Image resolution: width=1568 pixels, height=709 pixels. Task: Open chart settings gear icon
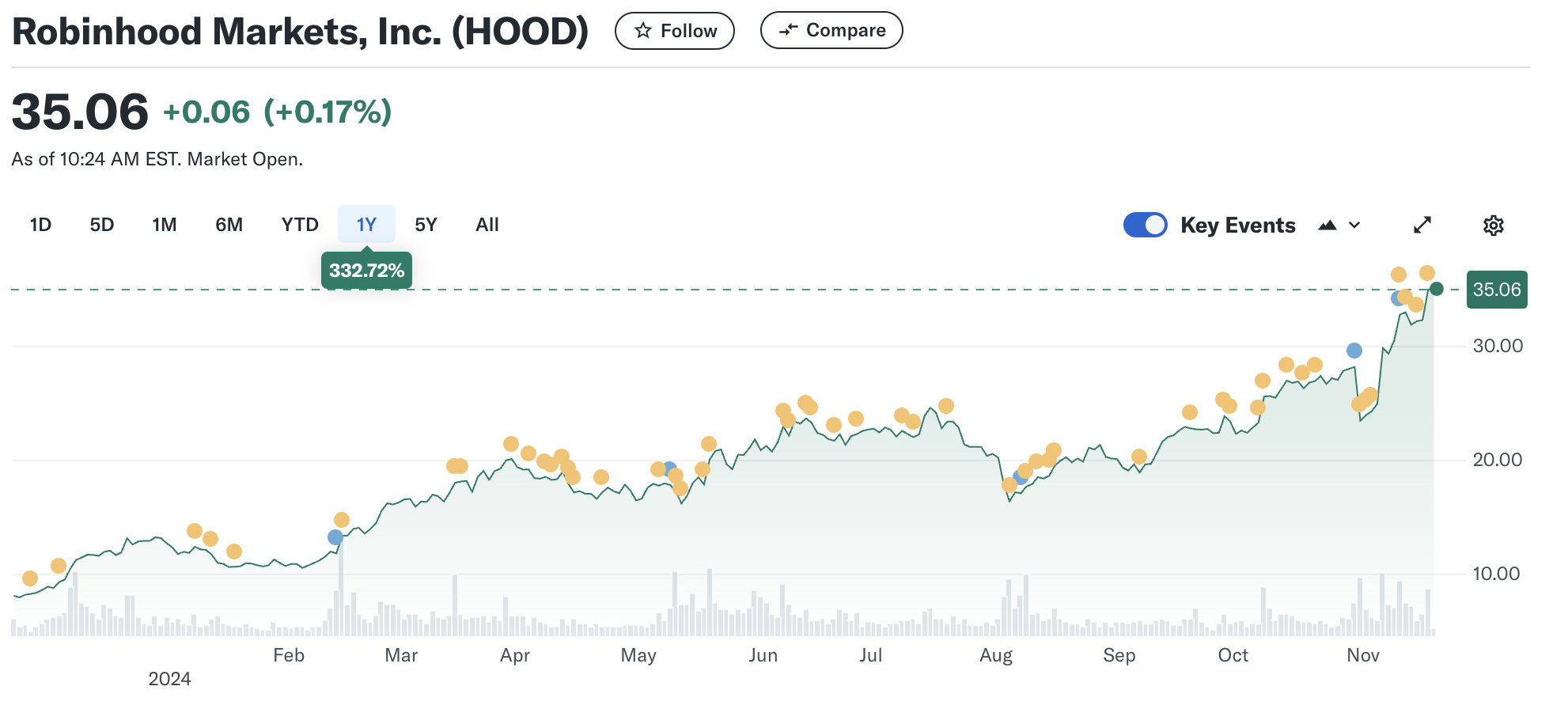coord(1493,226)
